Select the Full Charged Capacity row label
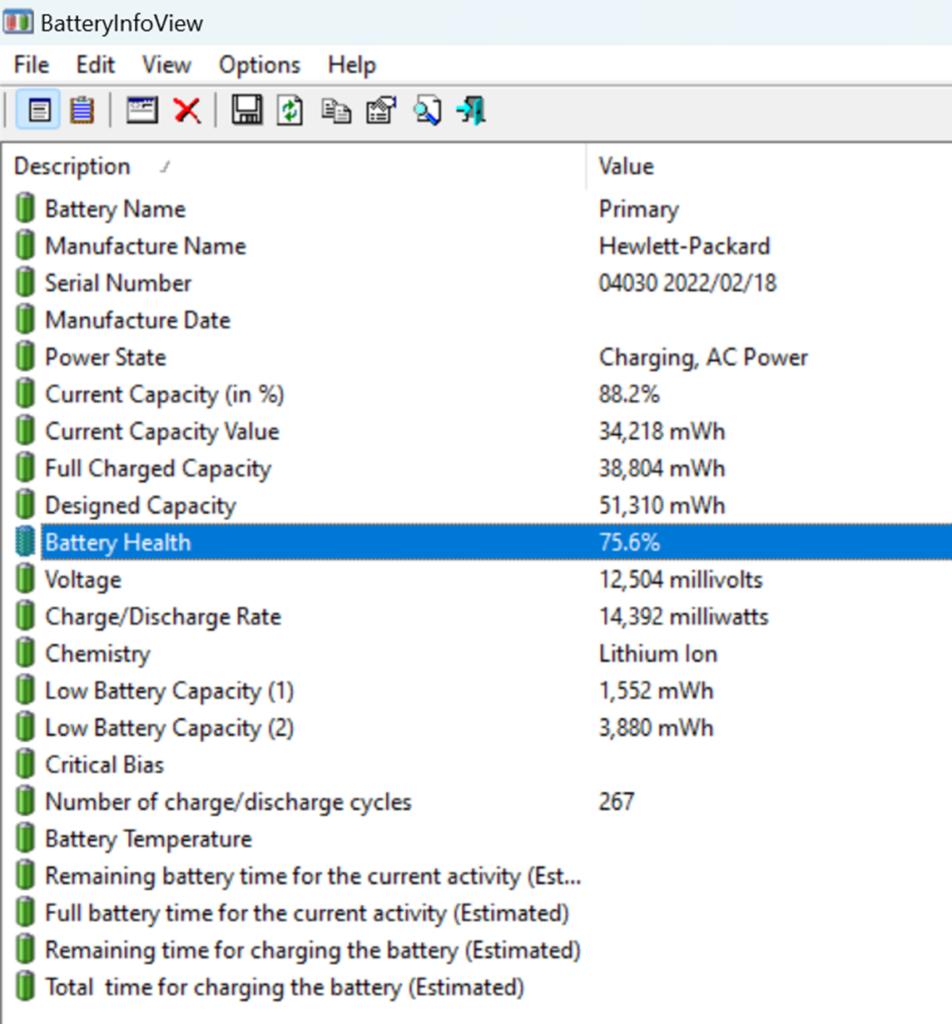Image resolution: width=952 pixels, height=1024 pixels. tap(158, 469)
